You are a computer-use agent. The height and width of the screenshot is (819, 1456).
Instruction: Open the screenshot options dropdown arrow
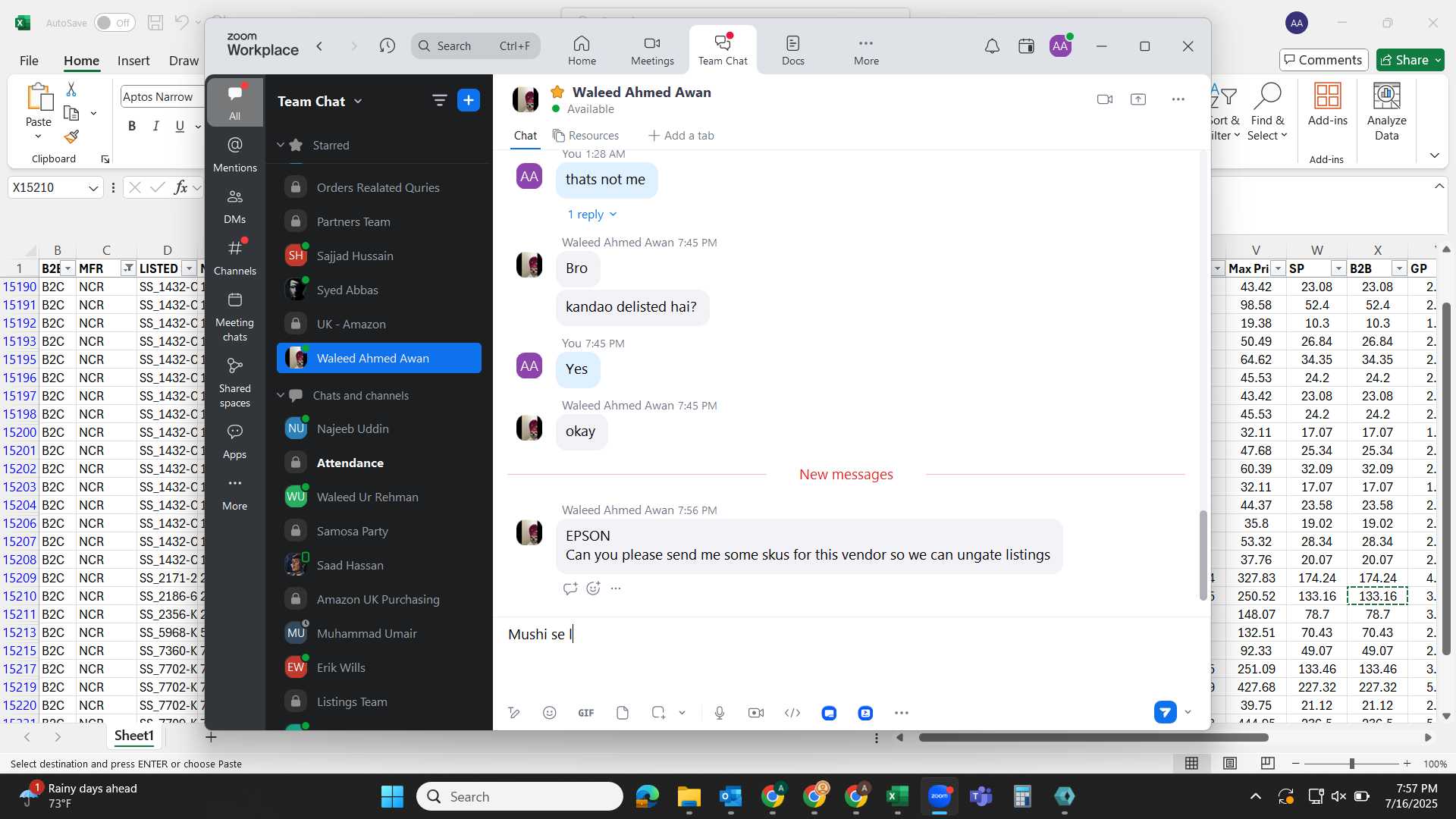point(682,713)
